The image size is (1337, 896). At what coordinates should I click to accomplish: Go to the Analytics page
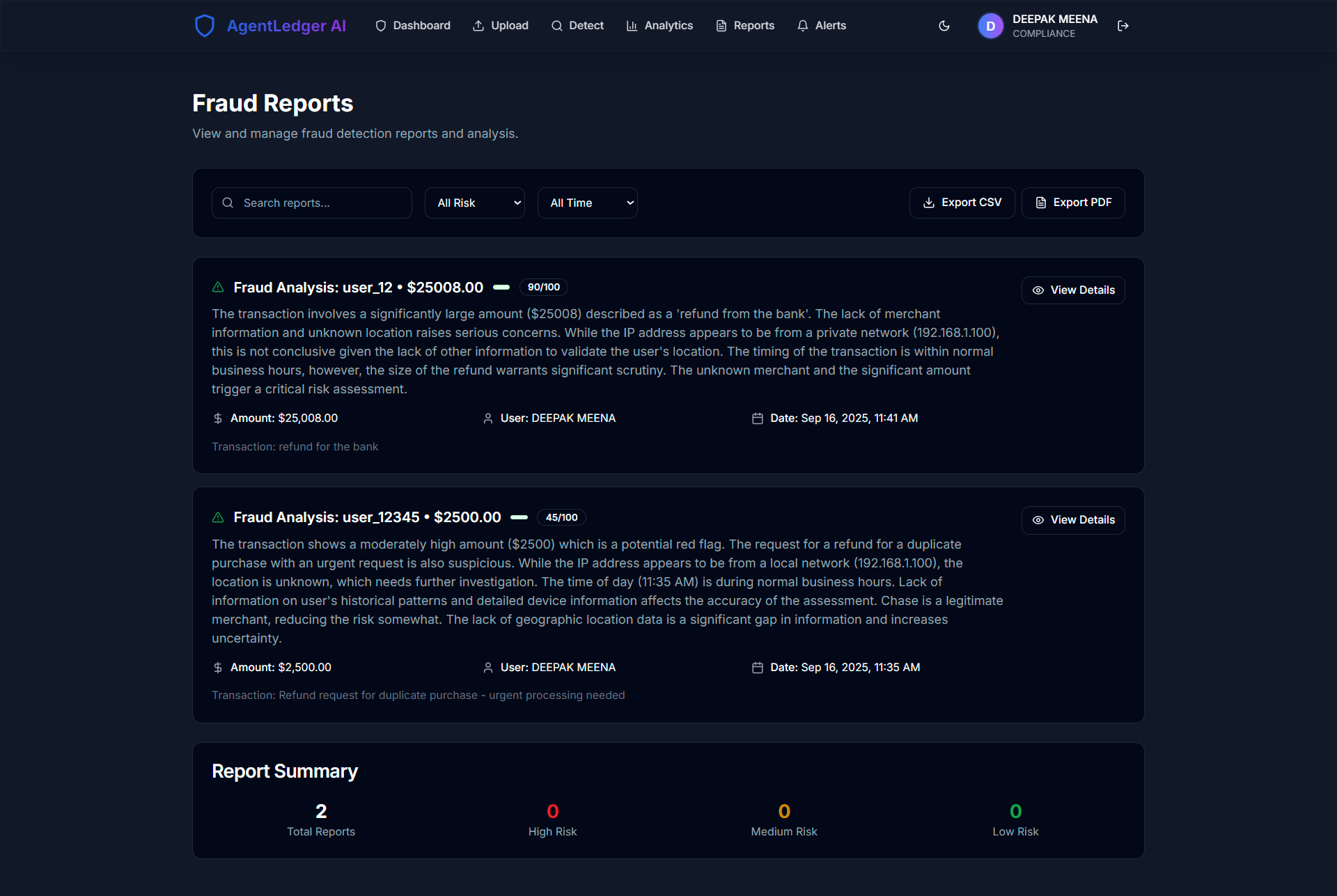click(x=659, y=26)
